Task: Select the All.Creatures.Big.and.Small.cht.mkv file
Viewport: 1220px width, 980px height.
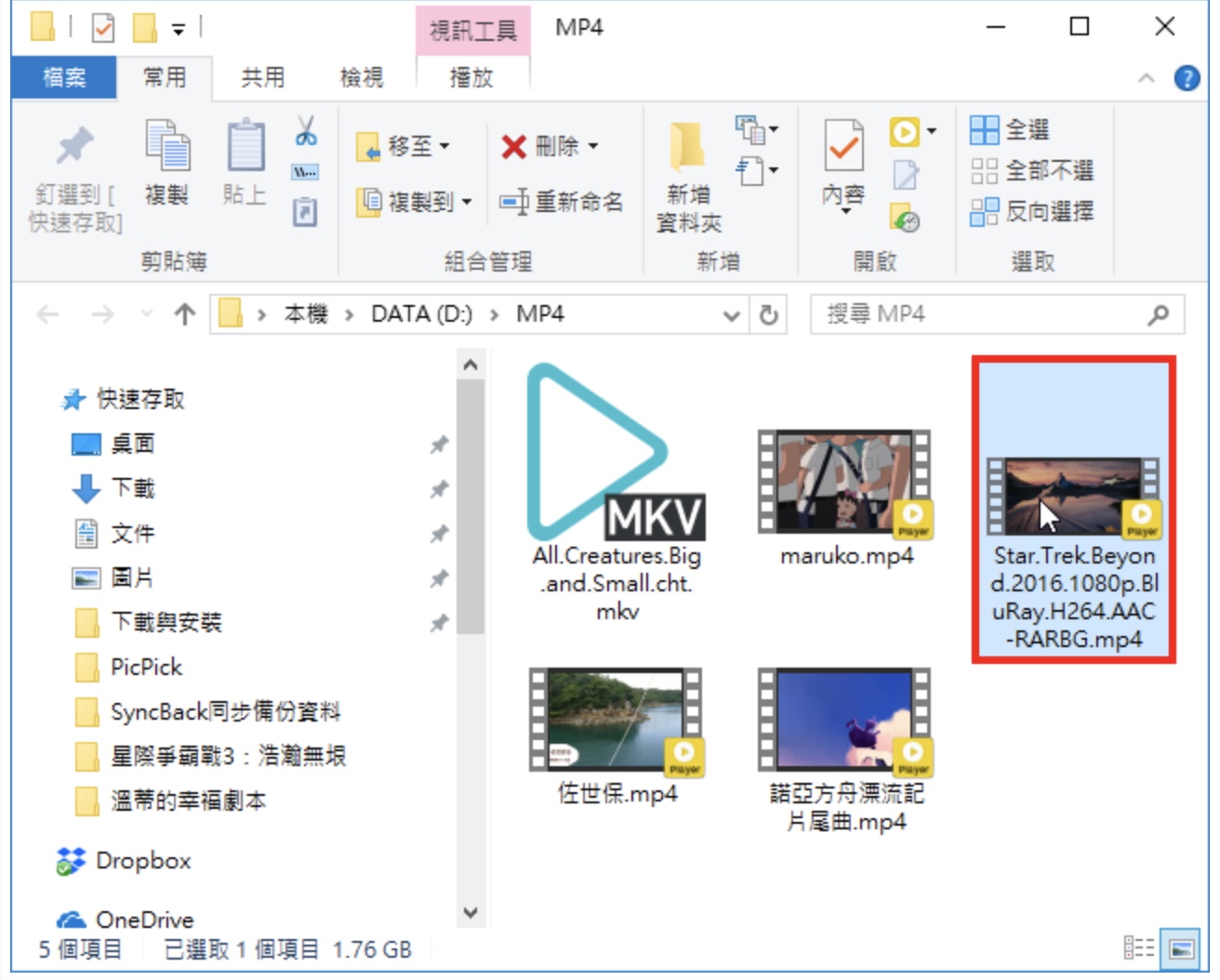Action: pos(617,493)
